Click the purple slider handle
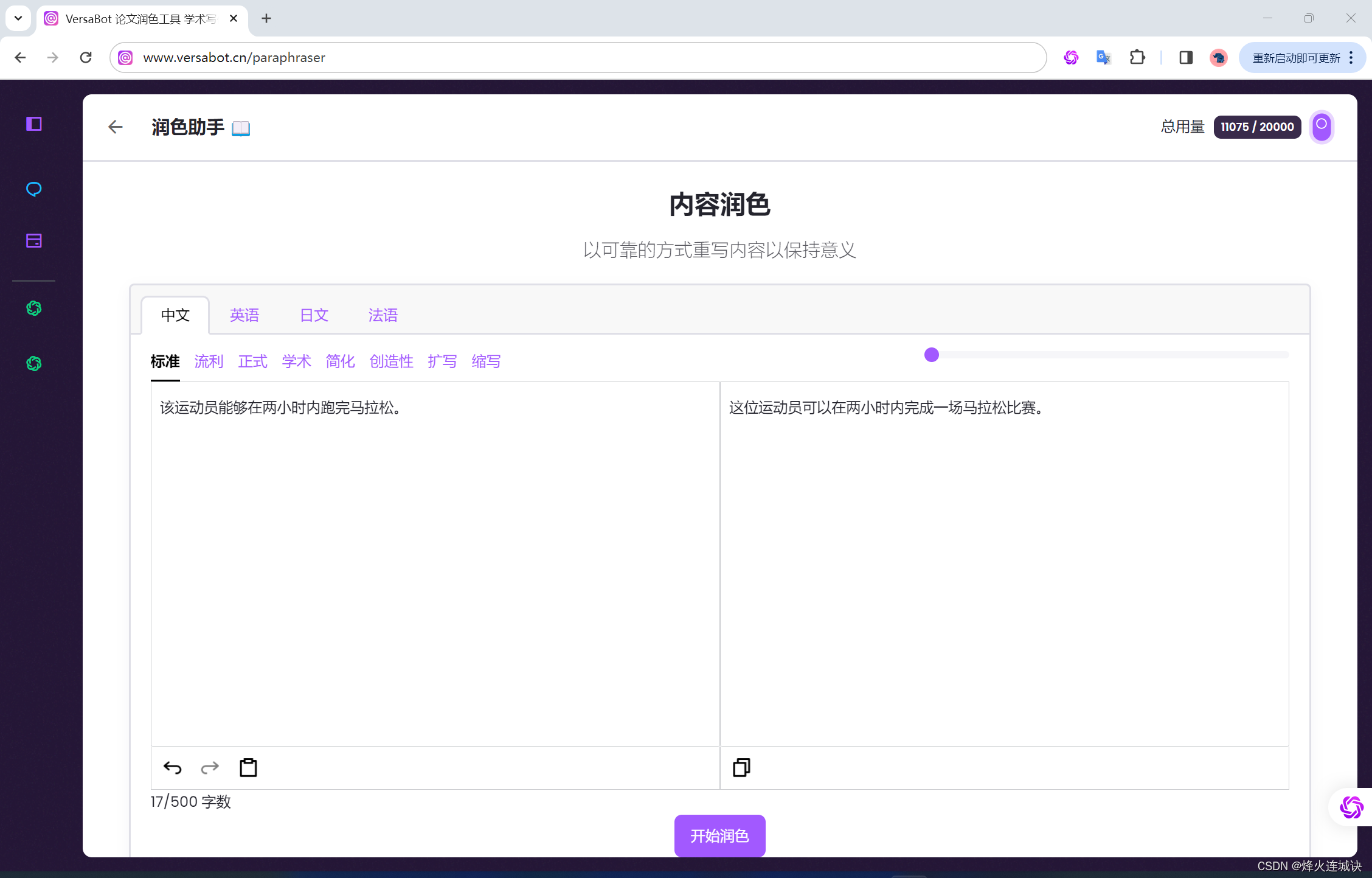The width and height of the screenshot is (1372, 878). click(931, 355)
